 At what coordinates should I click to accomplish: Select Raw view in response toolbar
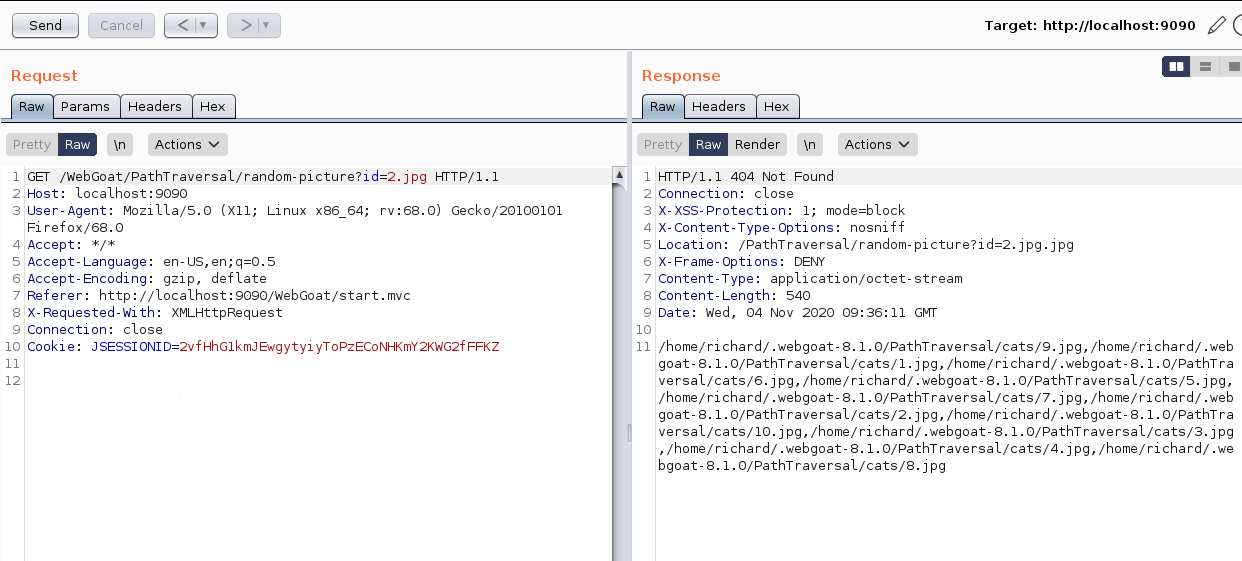point(708,144)
